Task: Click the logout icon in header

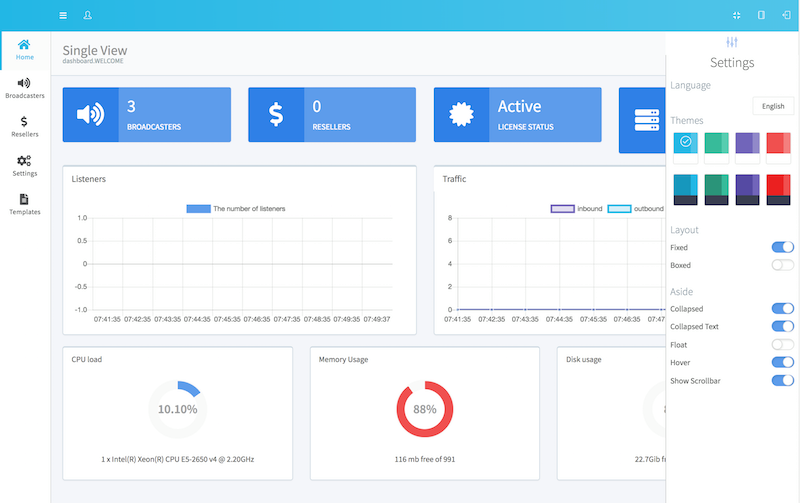Action: pos(786,15)
